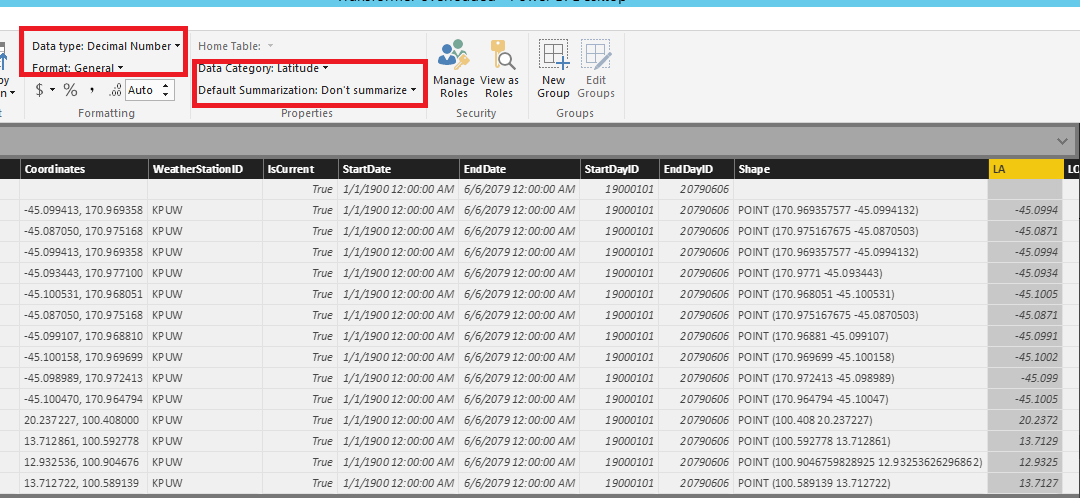Click Shape cell POINT (100.589139 13.712722)
Screen dimensions: 1080x498
pos(861,483)
